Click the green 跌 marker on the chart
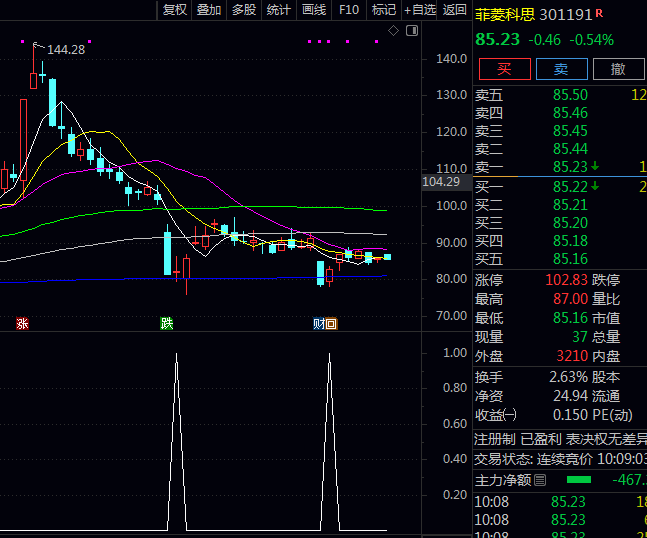This screenshot has height=538, width=647. pyautogui.click(x=166, y=323)
